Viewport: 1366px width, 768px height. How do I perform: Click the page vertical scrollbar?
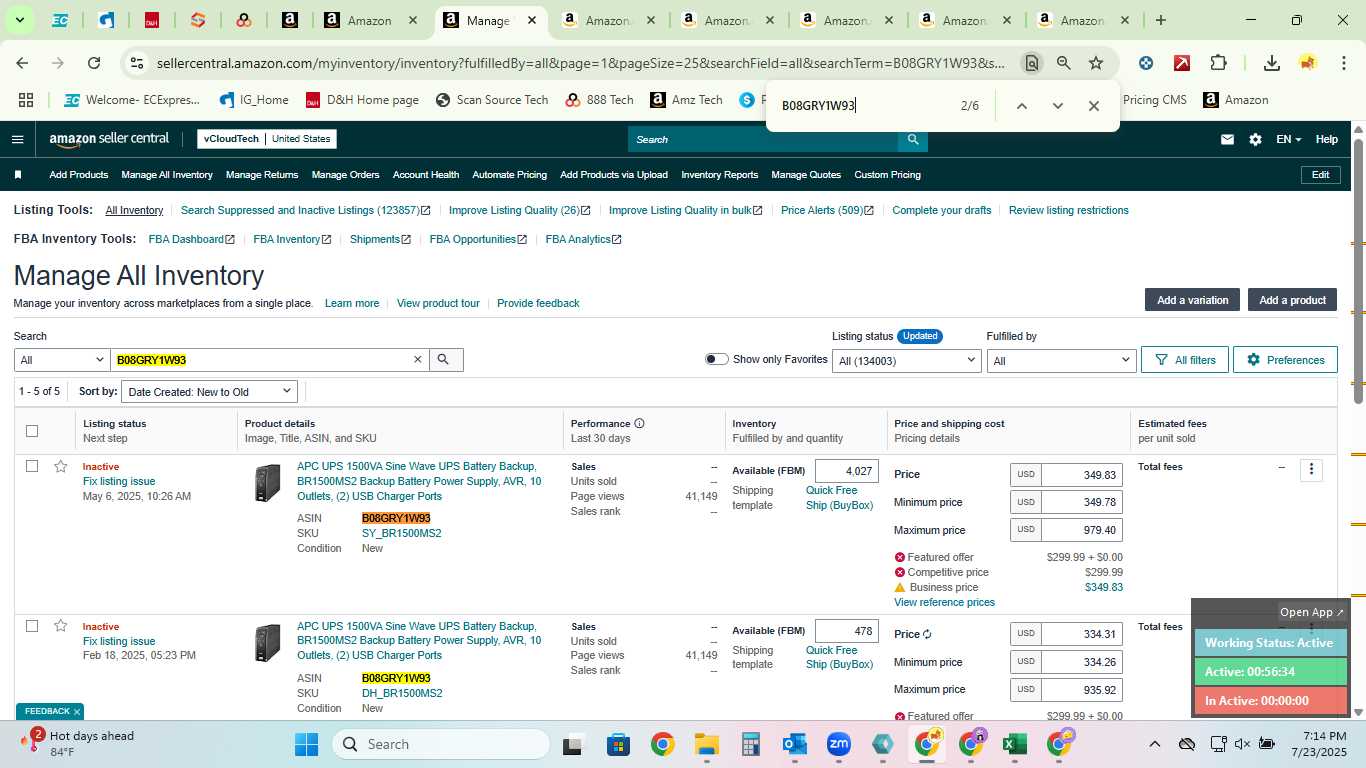[x=1358, y=270]
